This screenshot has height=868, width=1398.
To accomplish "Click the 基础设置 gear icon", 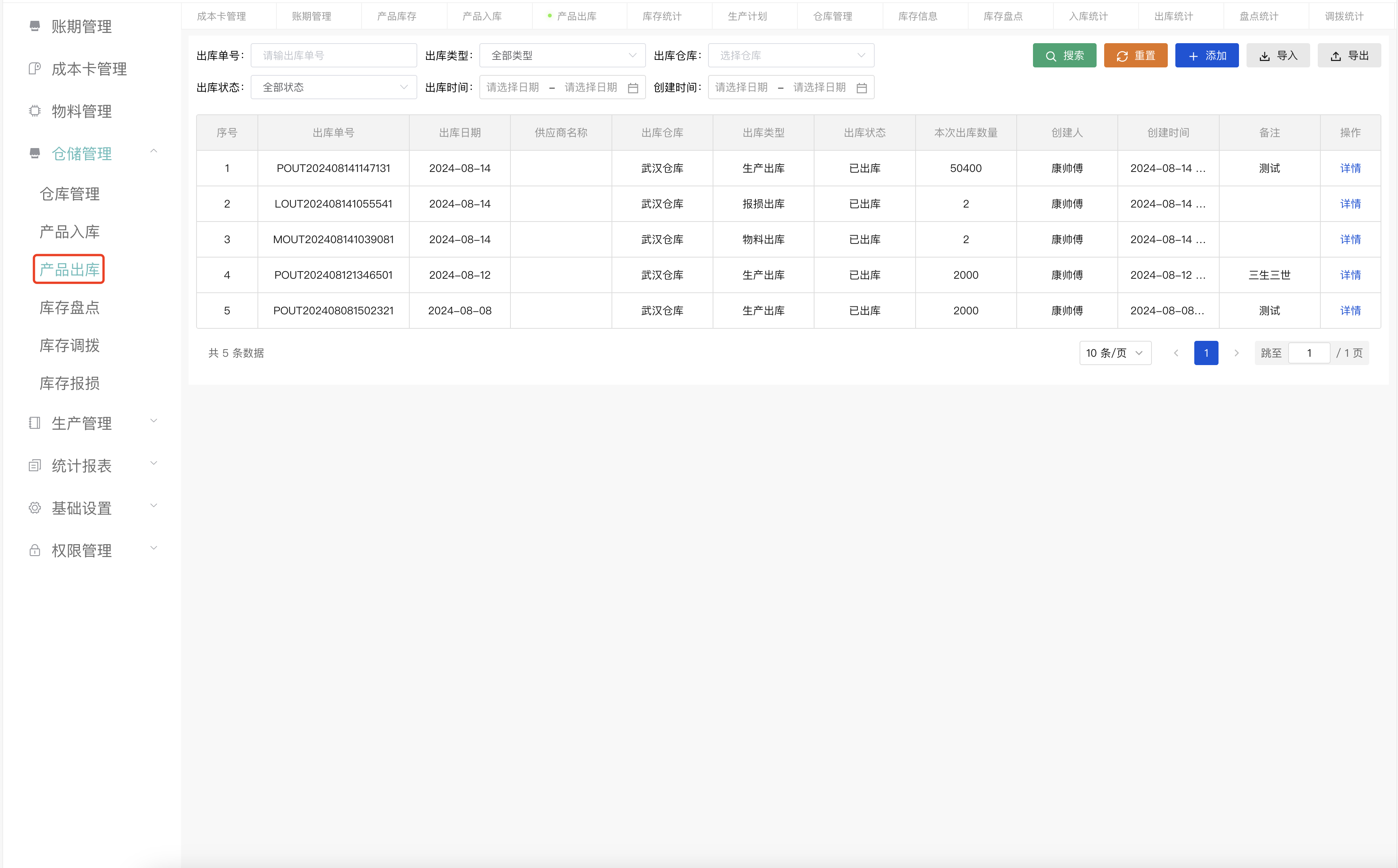I will coord(35,508).
